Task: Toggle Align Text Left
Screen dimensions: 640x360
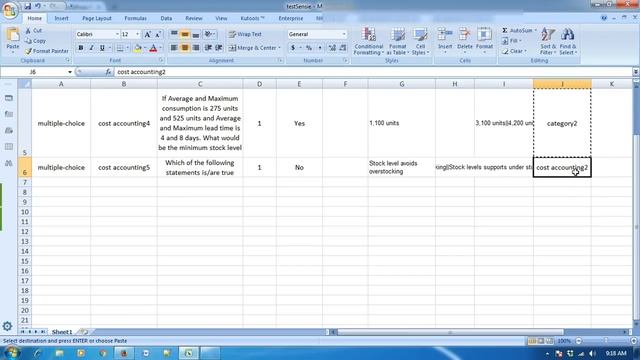Action: tap(174, 48)
